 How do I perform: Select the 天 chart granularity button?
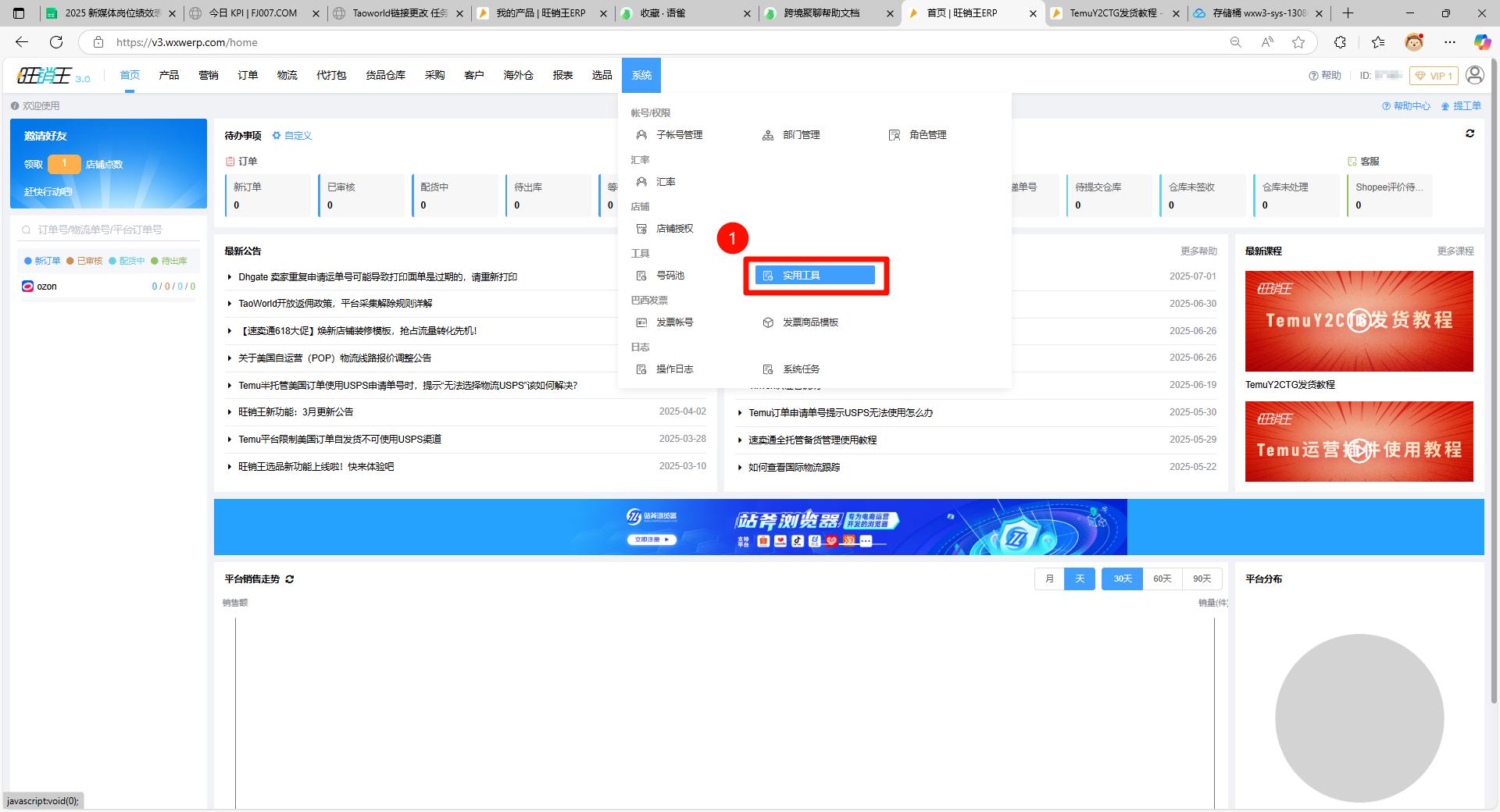[1080, 579]
